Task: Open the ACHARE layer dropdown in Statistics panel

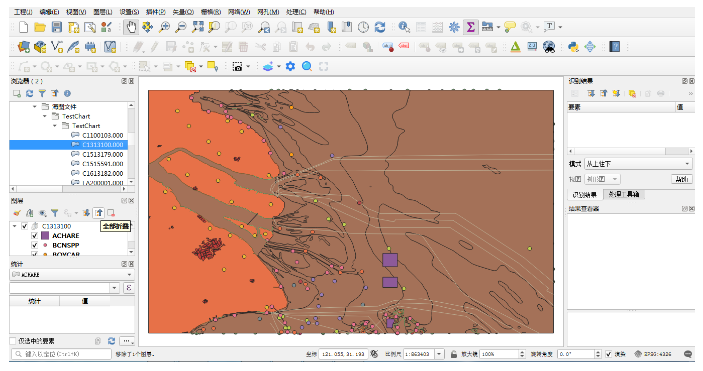Action: (x=72, y=275)
